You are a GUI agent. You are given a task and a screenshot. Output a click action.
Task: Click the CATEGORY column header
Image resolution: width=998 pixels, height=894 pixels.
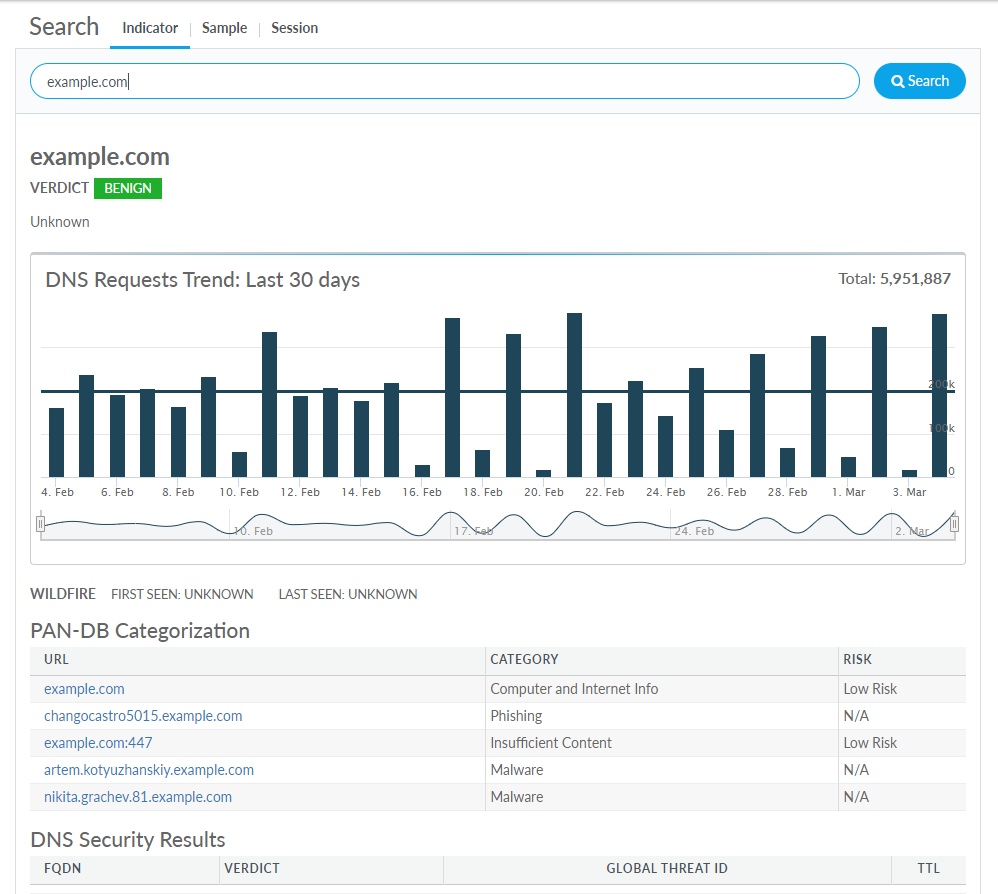tap(524, 660)
